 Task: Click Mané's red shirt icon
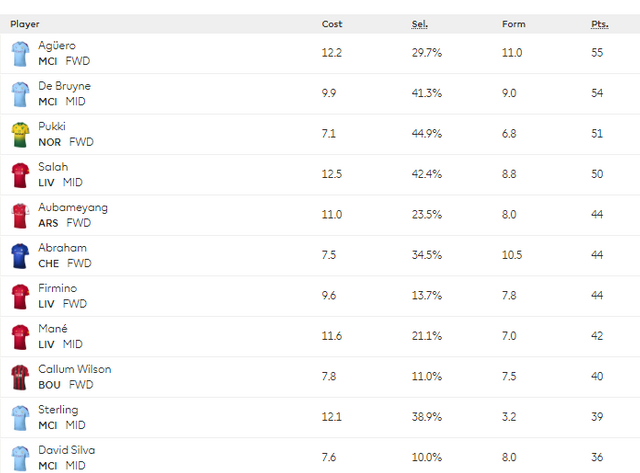click(20, 336)
